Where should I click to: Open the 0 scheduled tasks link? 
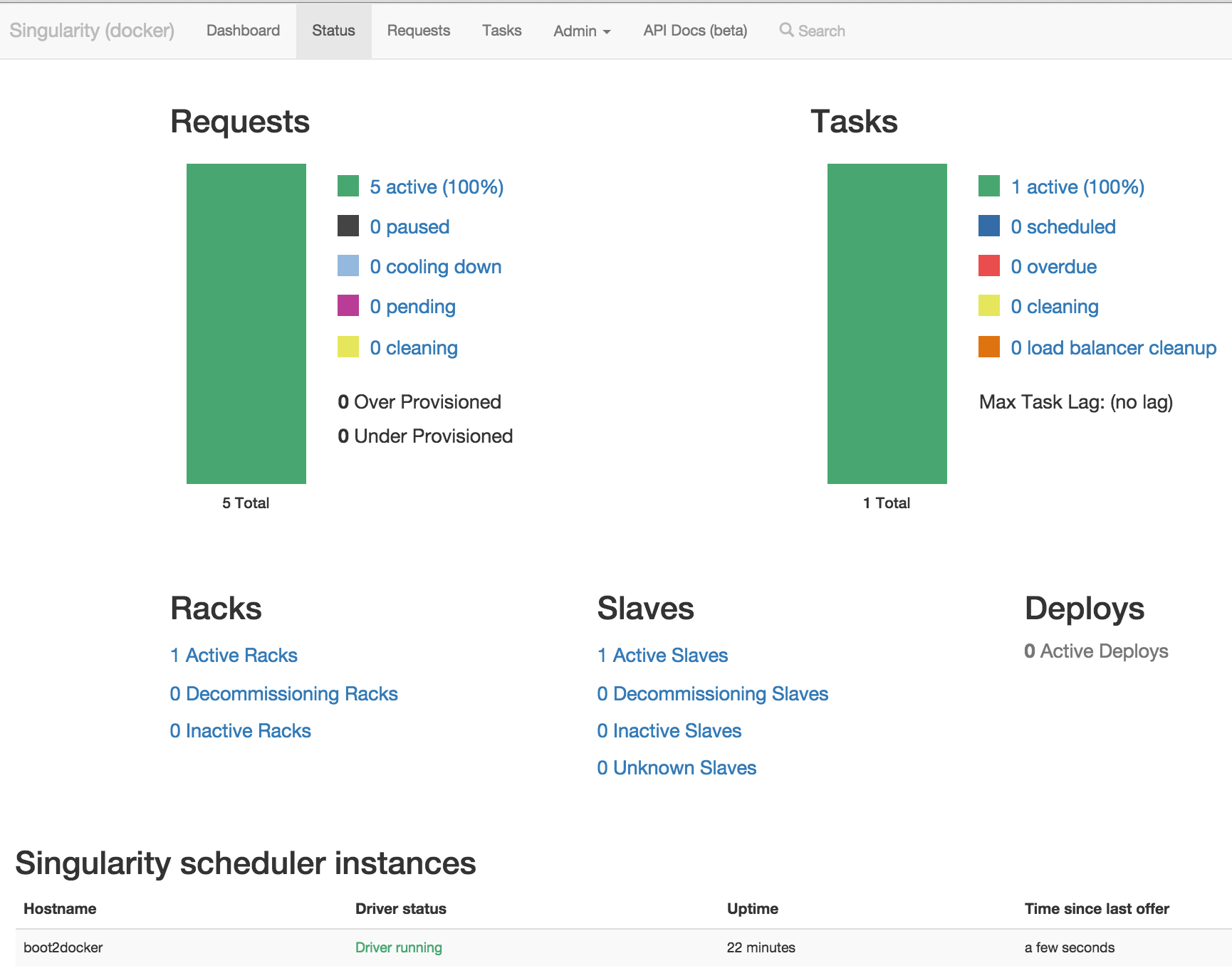1063,227
